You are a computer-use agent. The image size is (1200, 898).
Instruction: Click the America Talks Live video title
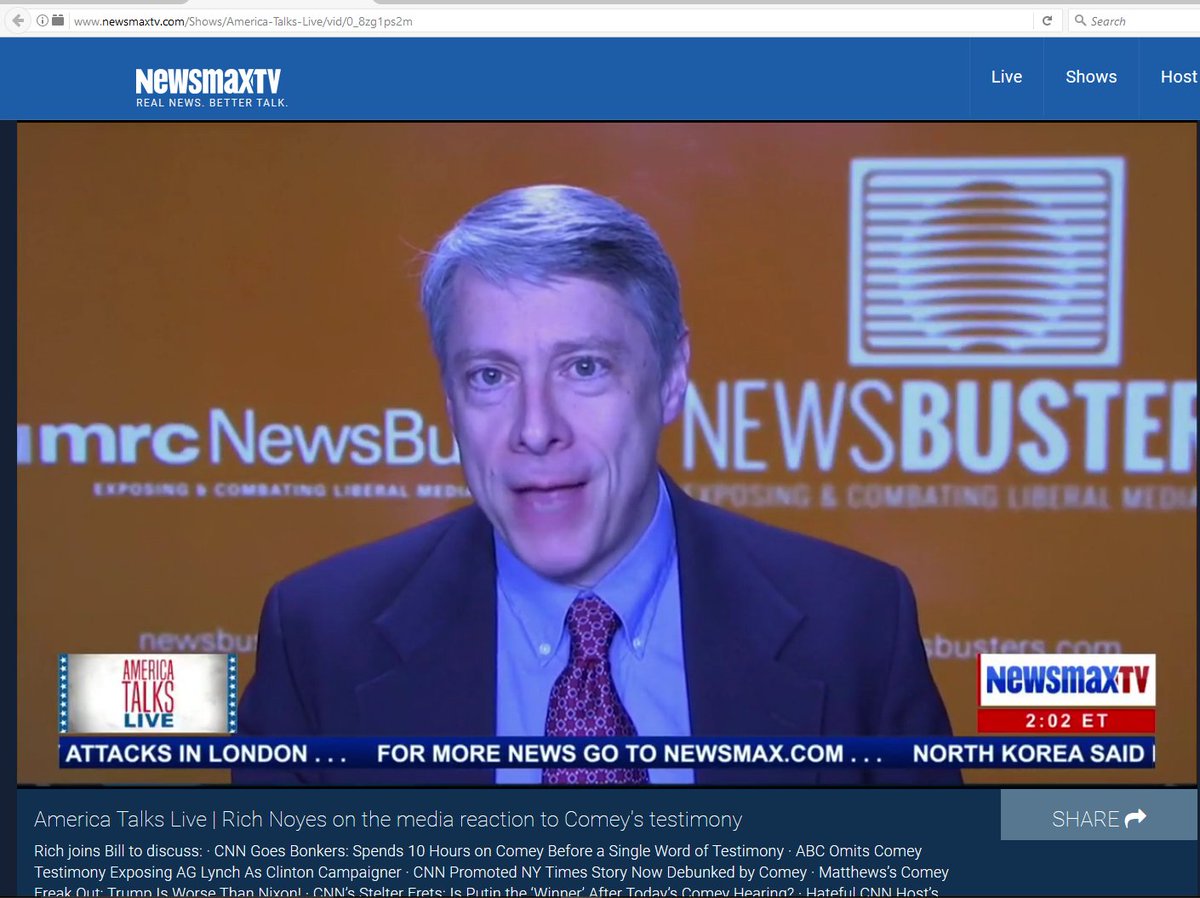pos(388,820)
